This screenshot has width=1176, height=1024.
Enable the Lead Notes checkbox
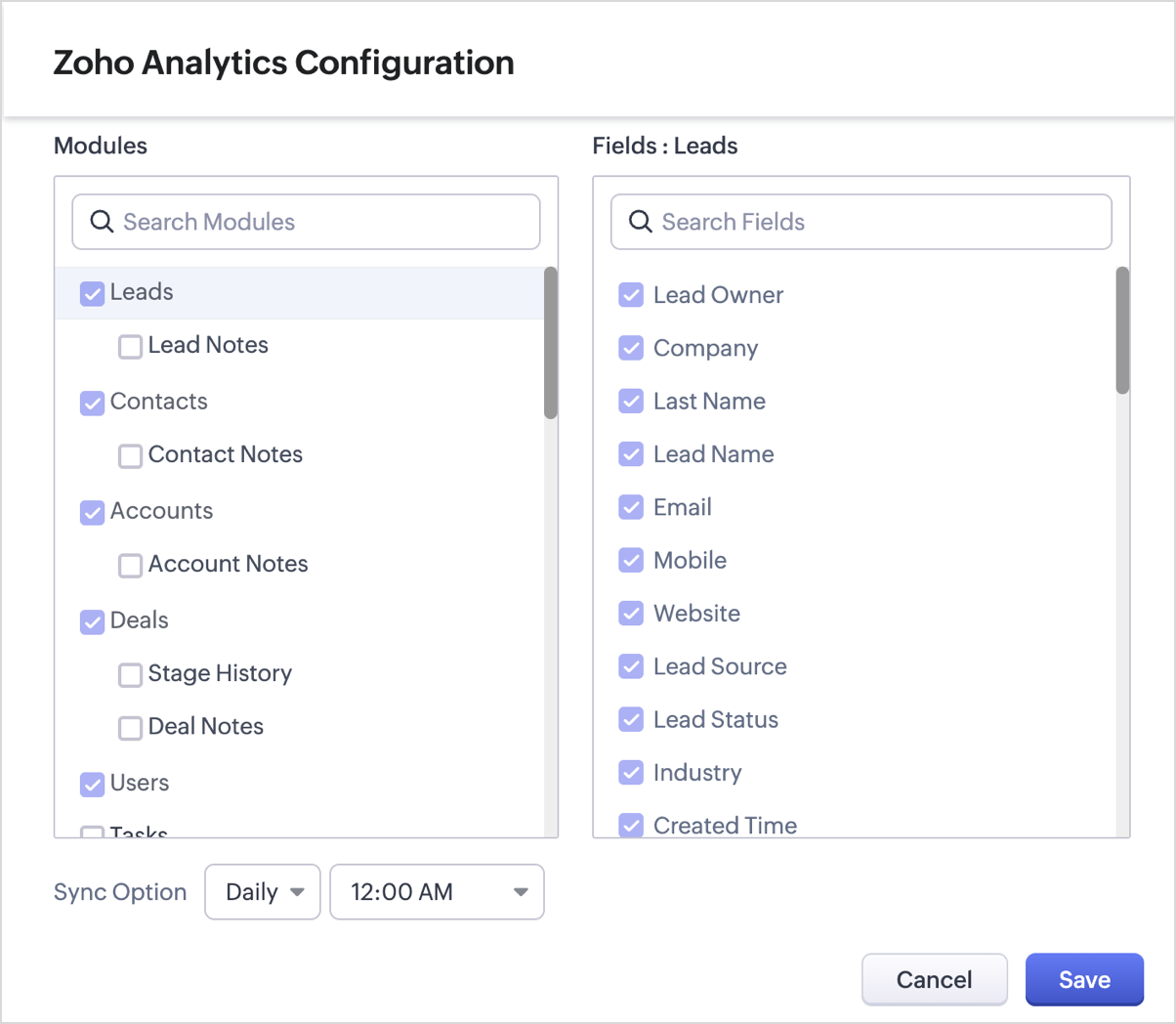click(x=130, y=346)
